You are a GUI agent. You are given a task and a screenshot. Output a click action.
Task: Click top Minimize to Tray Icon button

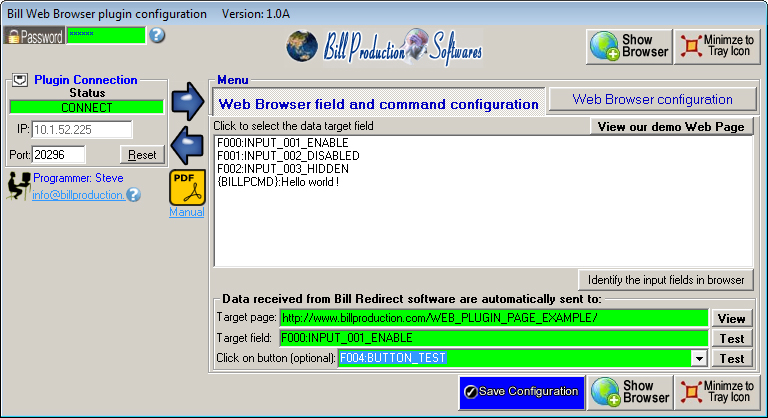pos(717,47)
